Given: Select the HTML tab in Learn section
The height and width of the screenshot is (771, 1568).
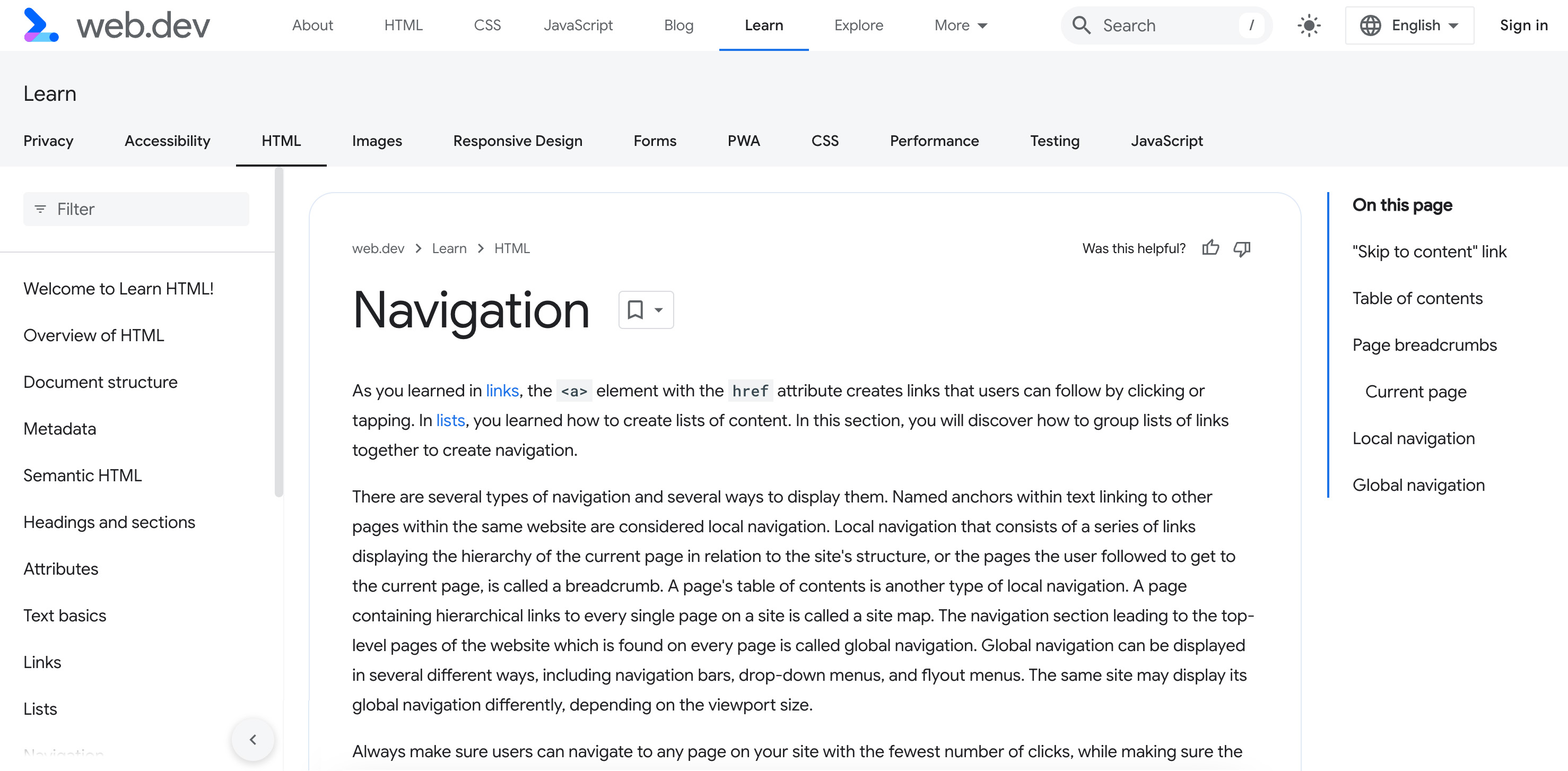Looking at the screenshot, I should pyautogui.click(x=281, y=140).
